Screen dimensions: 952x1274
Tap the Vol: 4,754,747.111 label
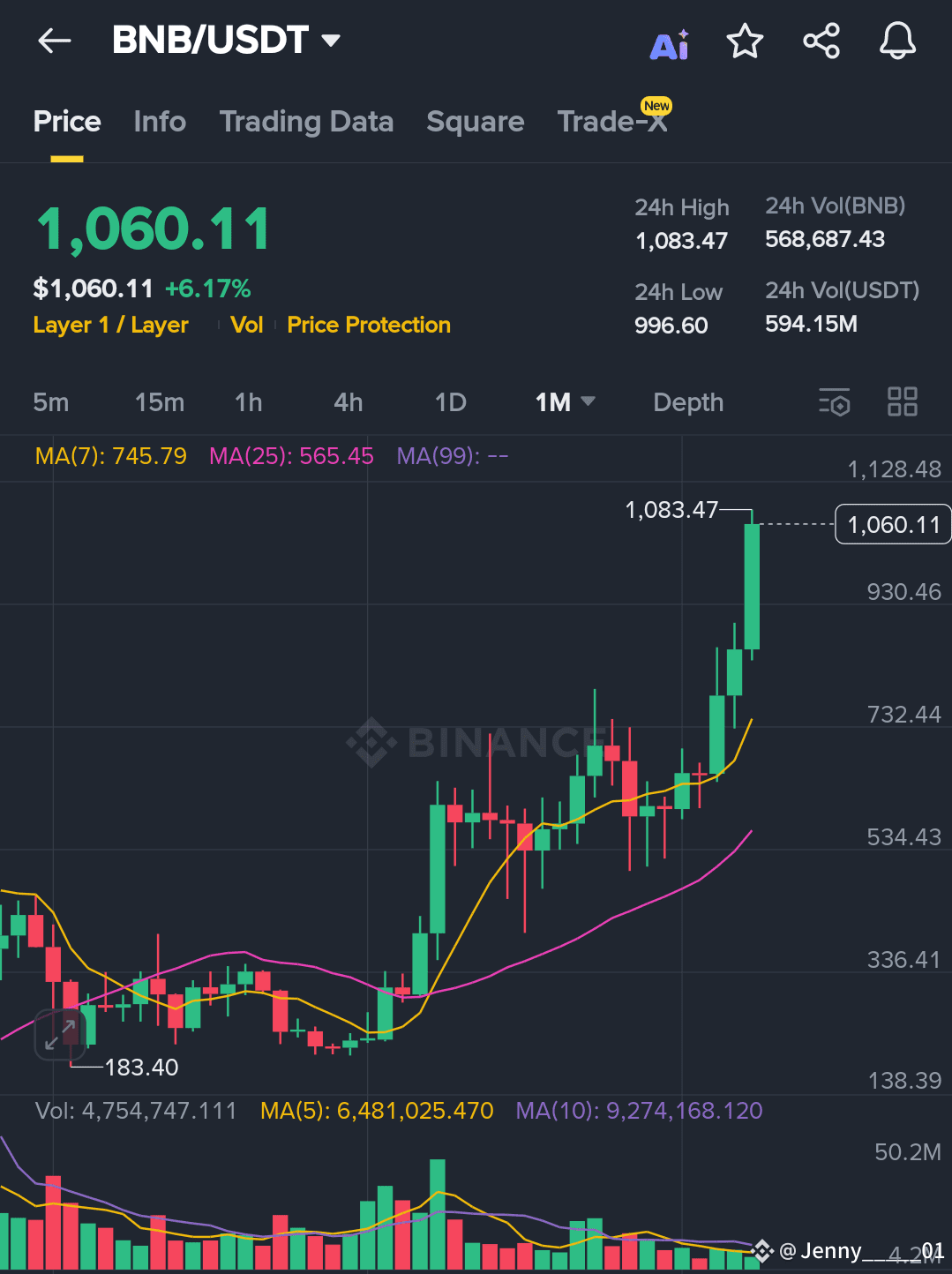(136, 1111)
